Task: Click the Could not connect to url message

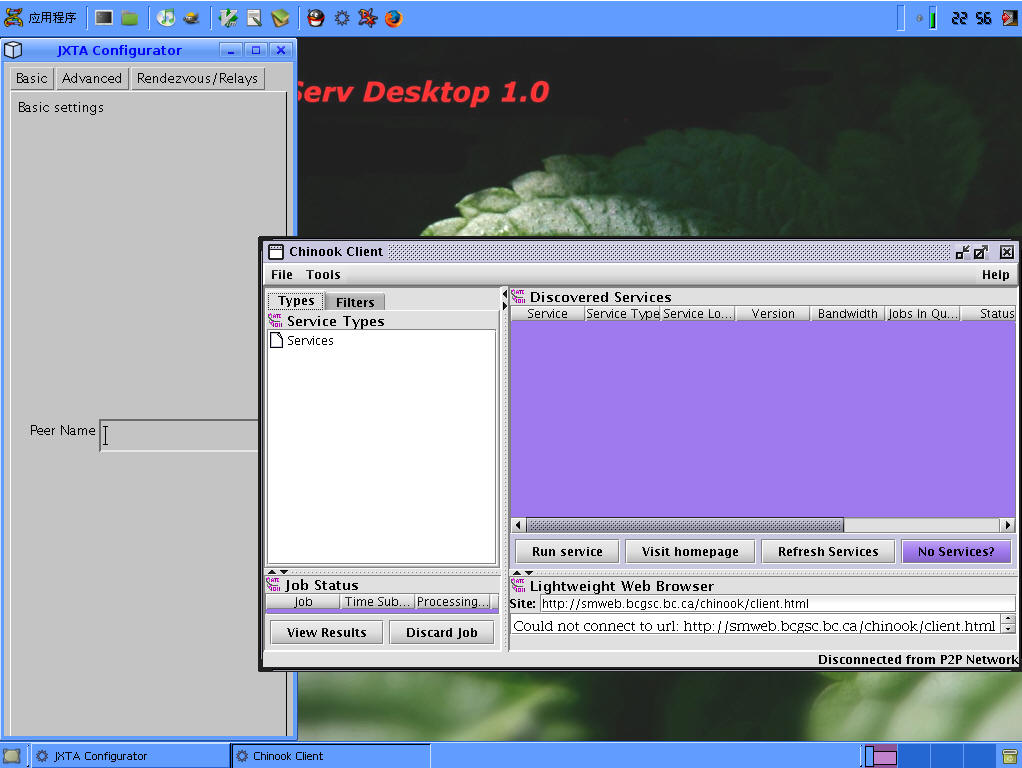Action: (x=754, y=626)
